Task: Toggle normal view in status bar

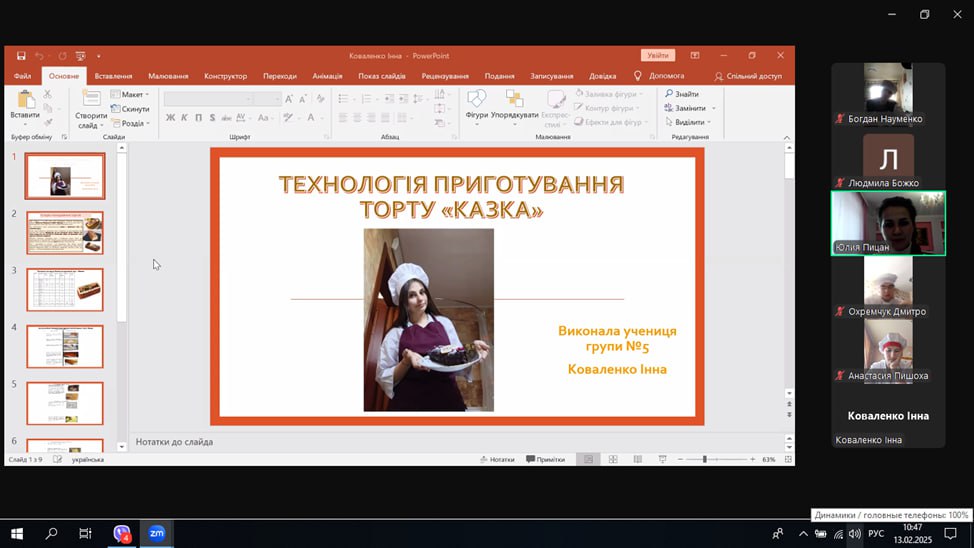Action: coord(587,459)
